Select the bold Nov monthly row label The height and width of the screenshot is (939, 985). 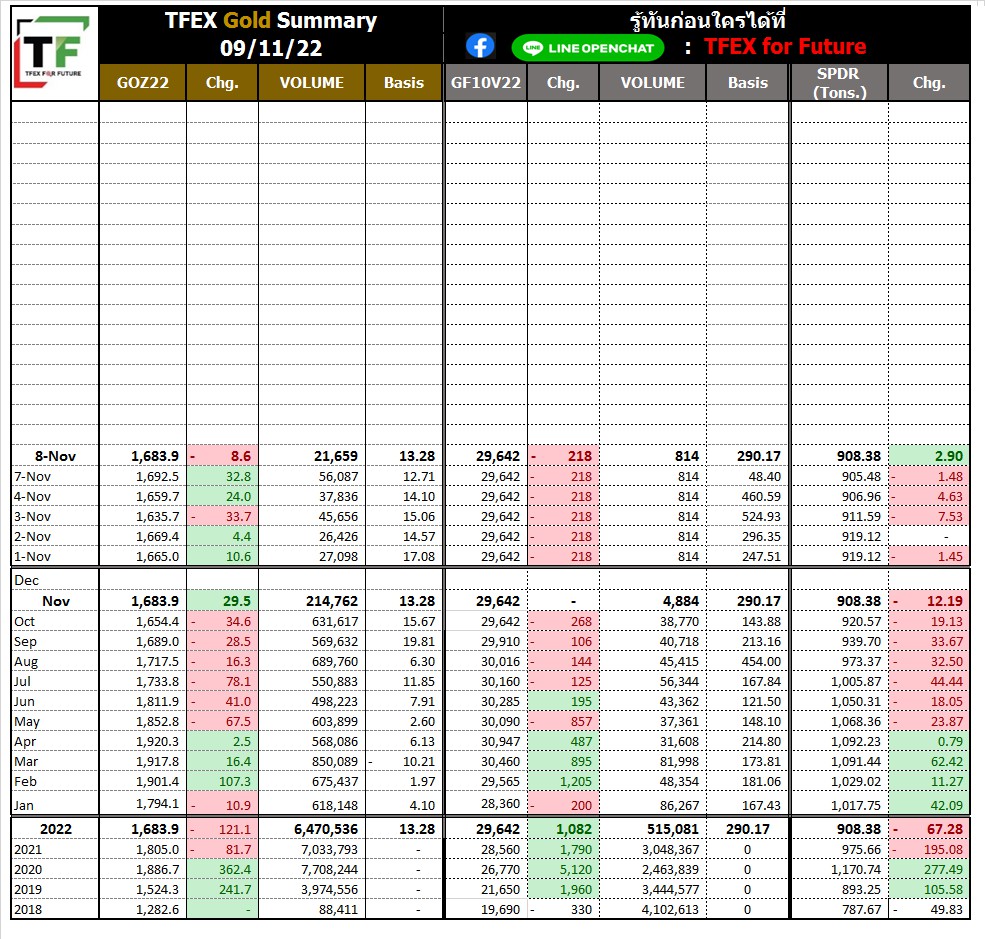point(56,601)
